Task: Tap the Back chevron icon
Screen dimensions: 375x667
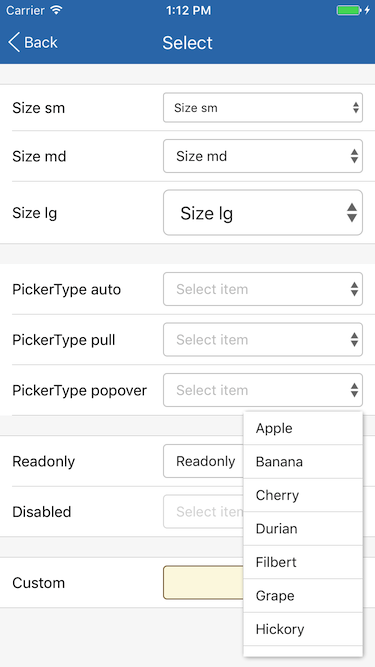Action: pos(14,43)
